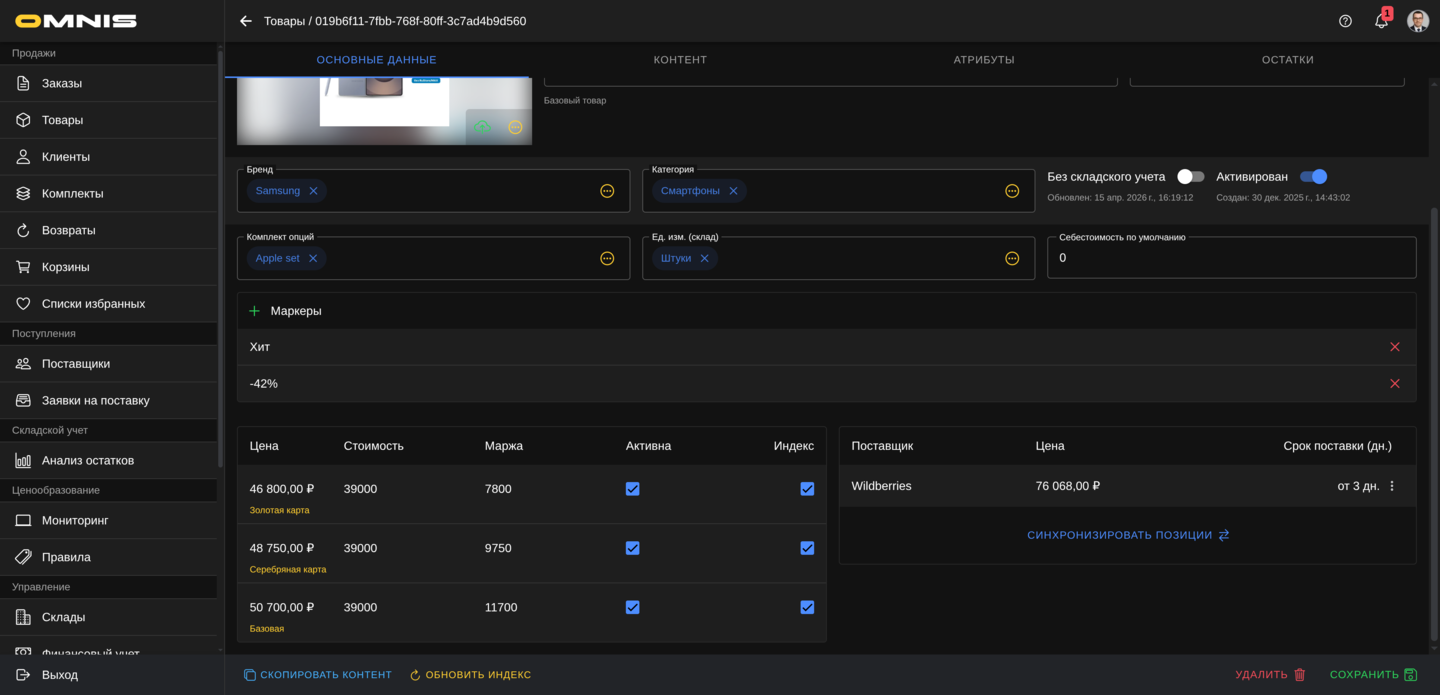
Task: Switch to the Атрибуты tab
Action: (983, 60)
